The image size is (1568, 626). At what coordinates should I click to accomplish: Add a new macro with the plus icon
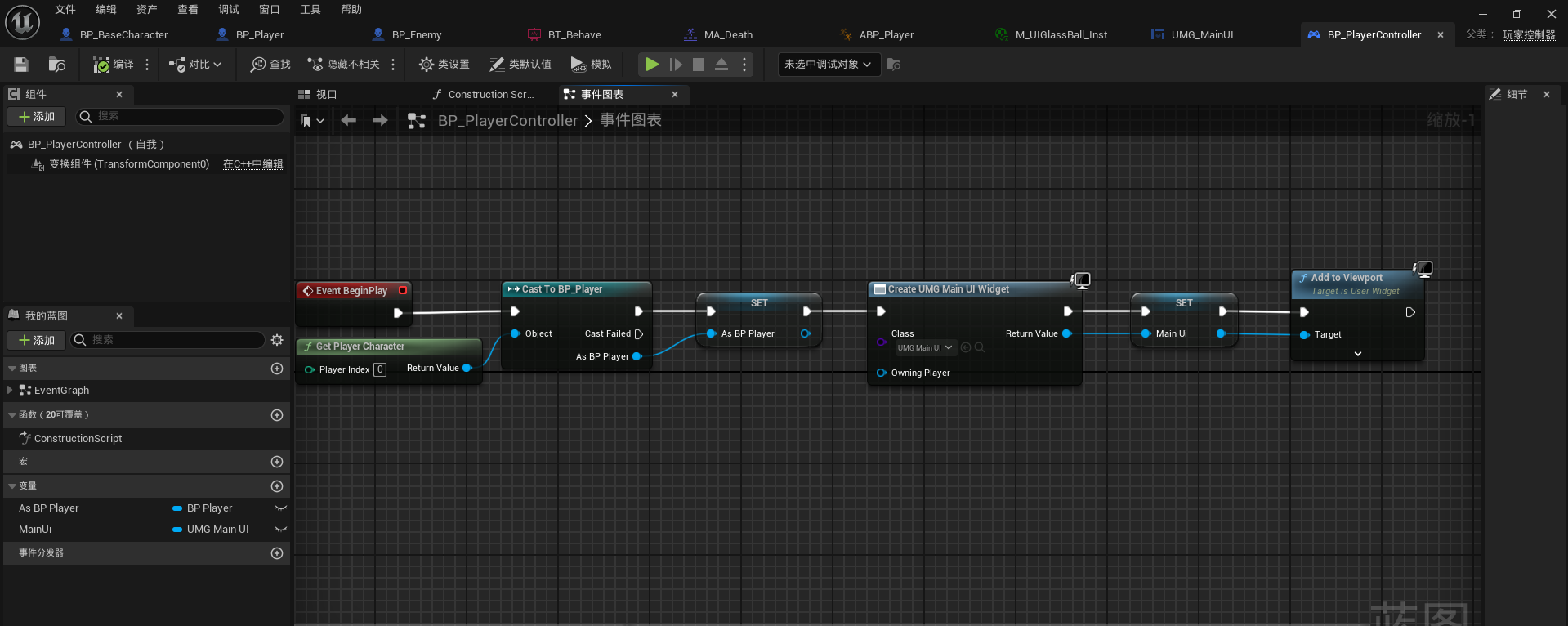click(277, 462)
